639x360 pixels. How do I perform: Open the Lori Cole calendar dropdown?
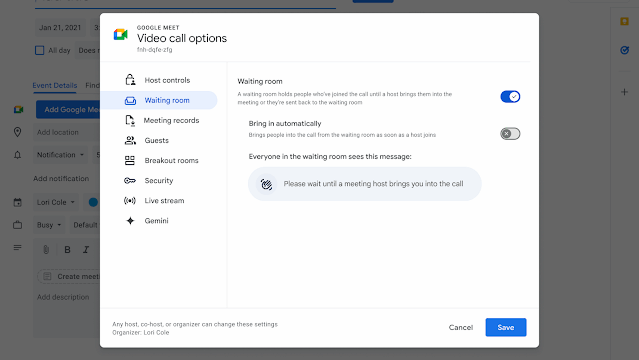point(56,202)
